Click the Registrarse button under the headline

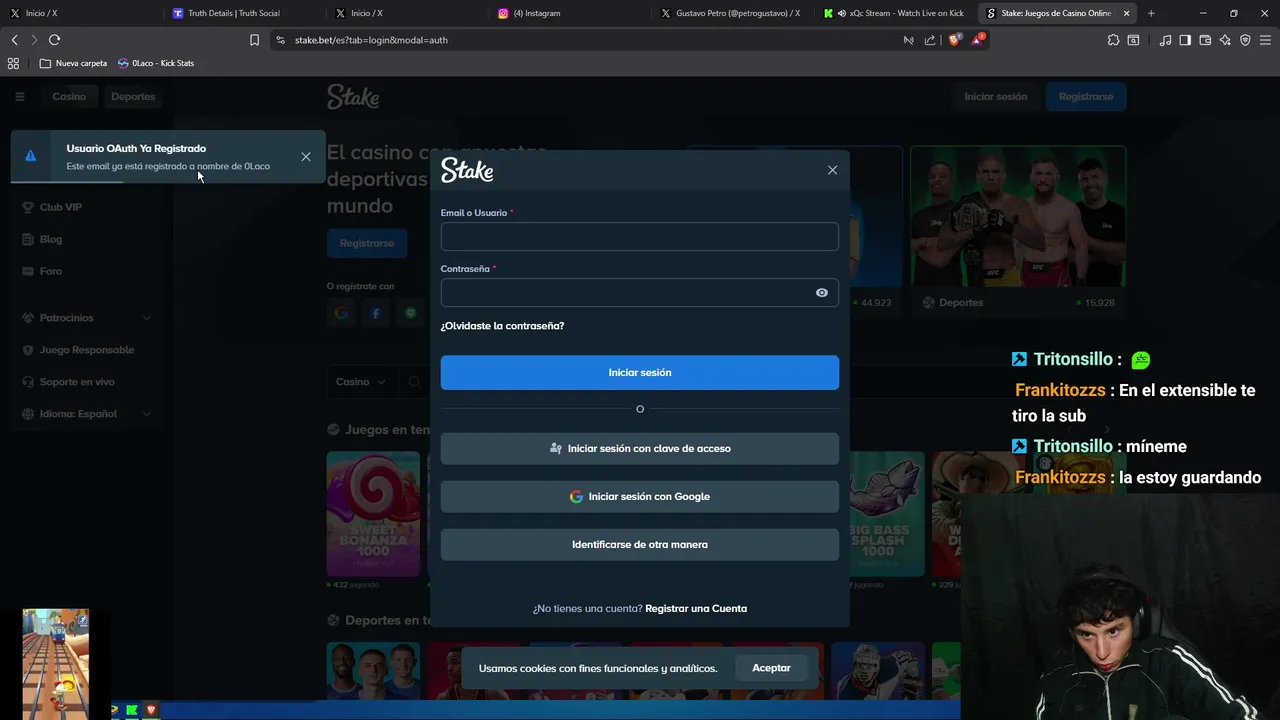[x=367, y=243]
